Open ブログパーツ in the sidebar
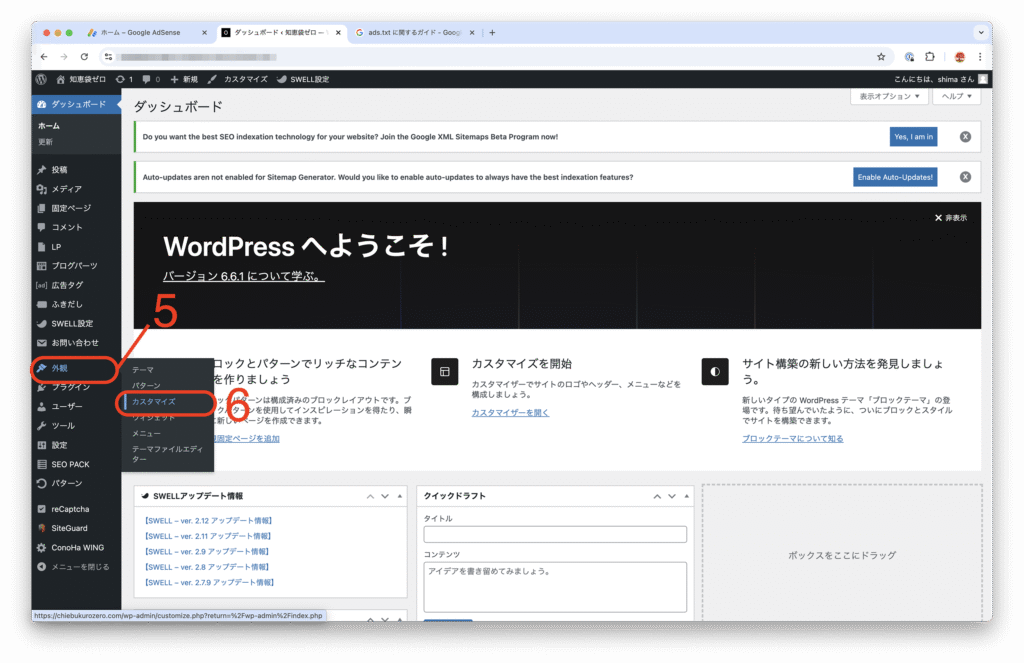1024x663 pixels. tap(76, 266)
